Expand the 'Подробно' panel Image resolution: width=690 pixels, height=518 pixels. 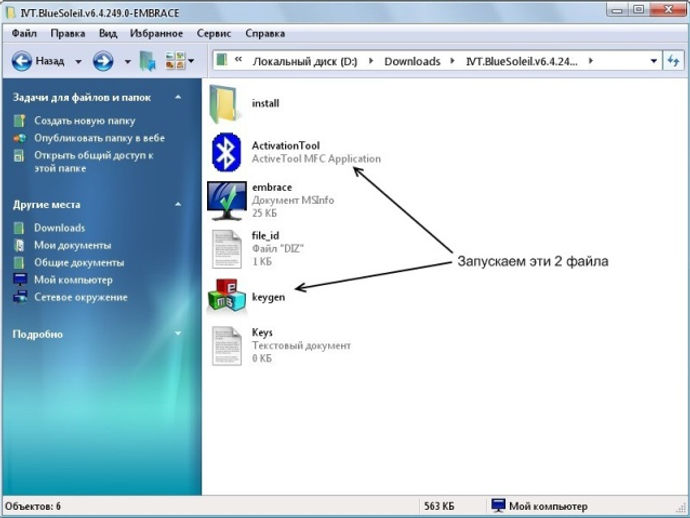pyautogui.click(x=178, y=333)
